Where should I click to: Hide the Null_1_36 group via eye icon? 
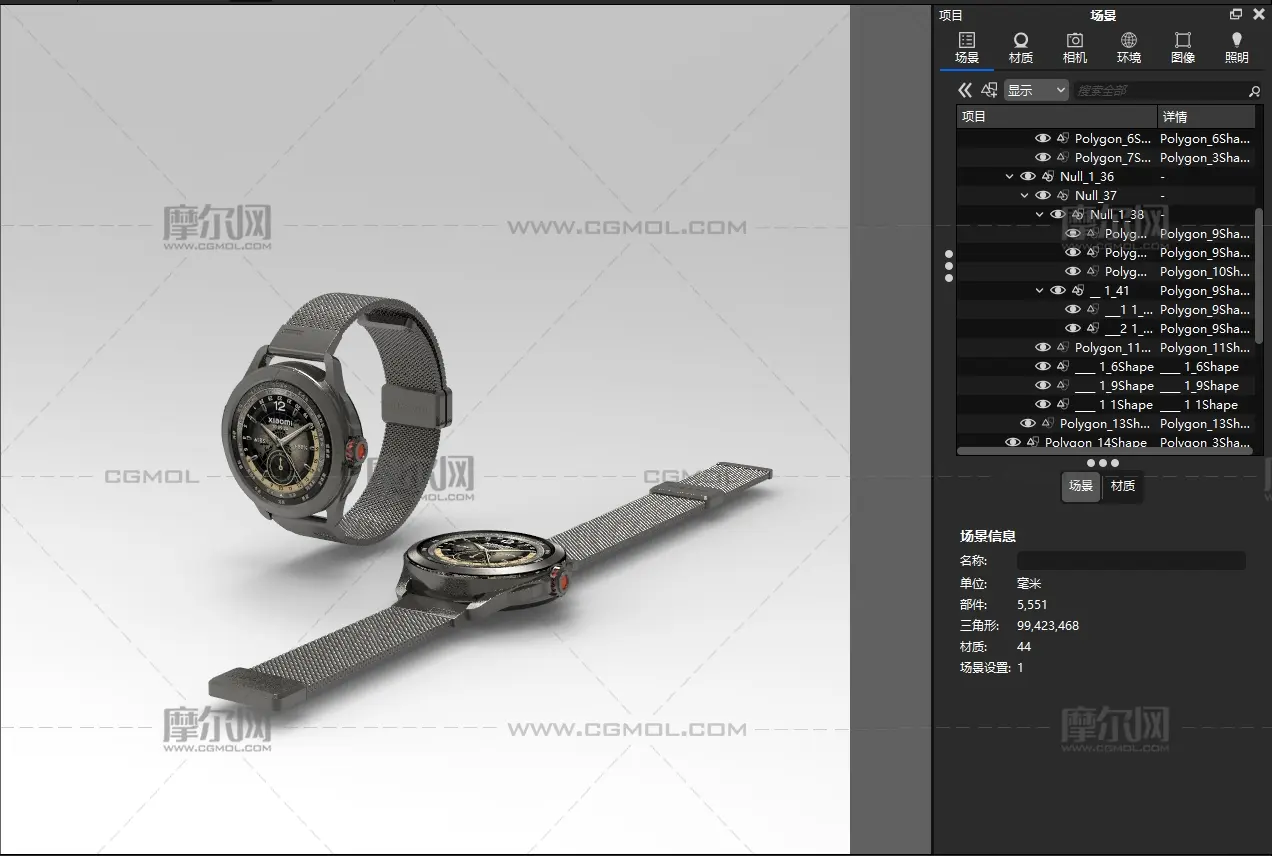(x=1028, y=177)
